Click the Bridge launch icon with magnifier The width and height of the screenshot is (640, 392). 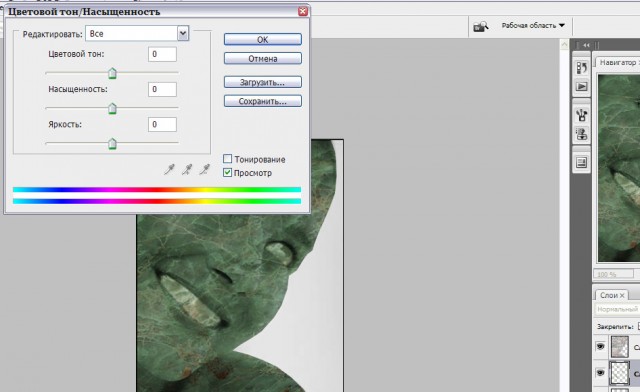pos(480,27)
